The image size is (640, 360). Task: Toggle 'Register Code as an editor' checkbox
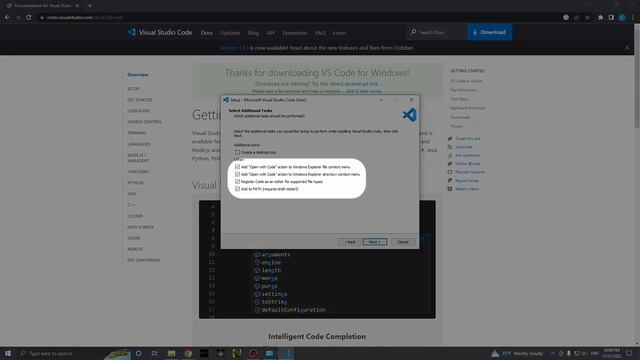click(237, 182)
